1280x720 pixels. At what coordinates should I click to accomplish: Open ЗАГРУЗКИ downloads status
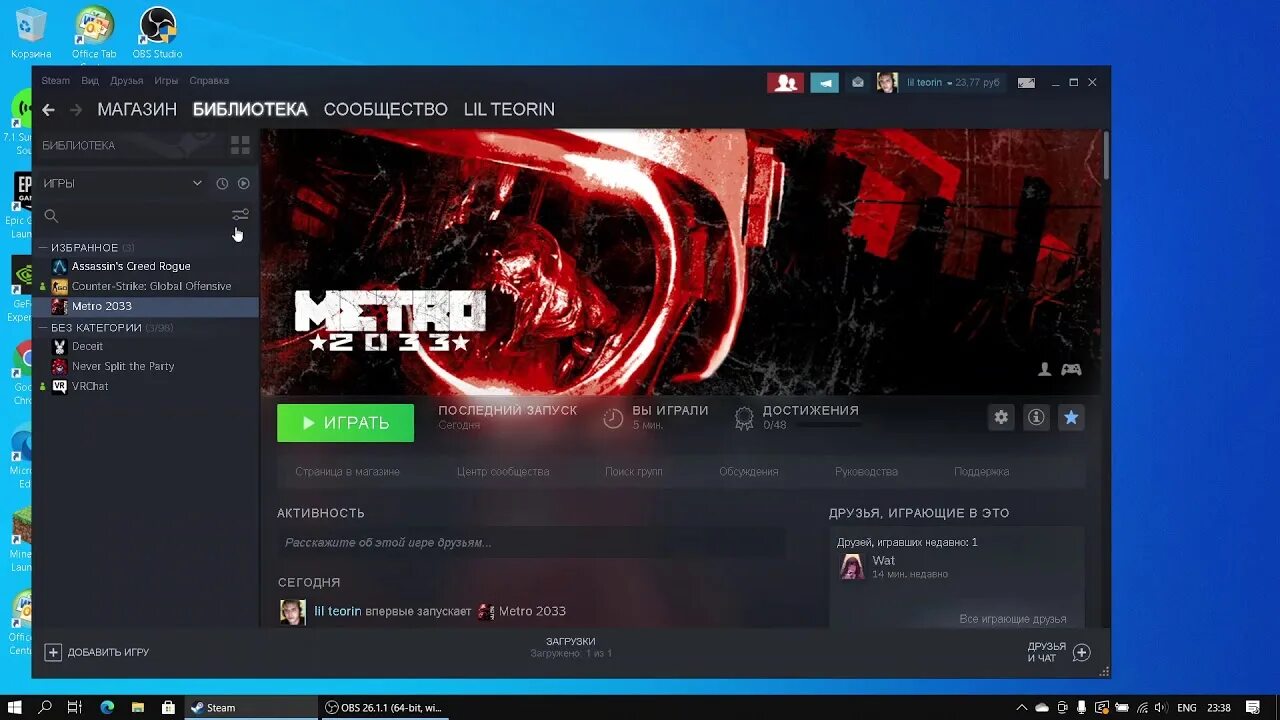[x=571, y=647]
